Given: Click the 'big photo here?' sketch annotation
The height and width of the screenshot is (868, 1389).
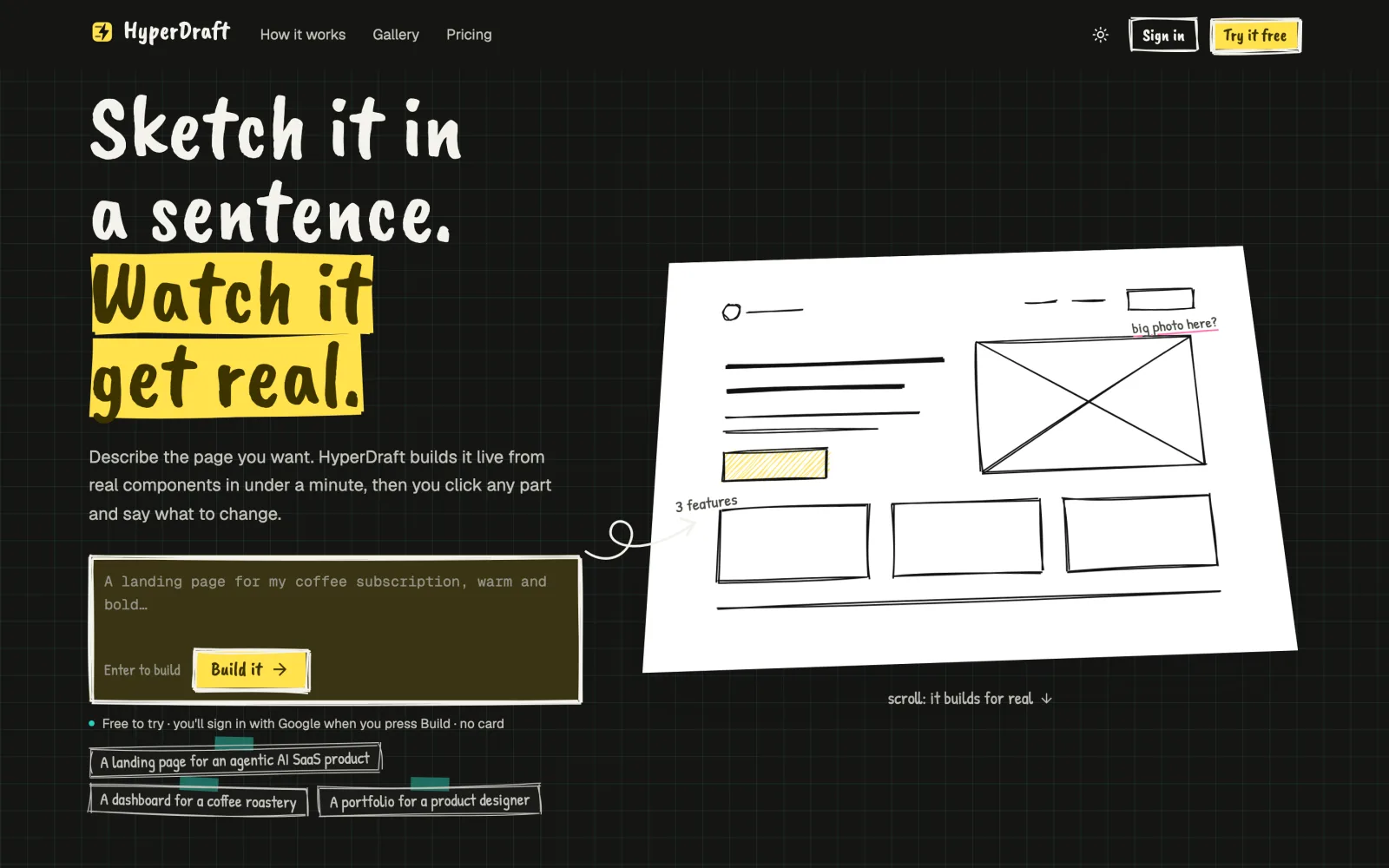Looking at the screenshot, I should pos(1174,325).
